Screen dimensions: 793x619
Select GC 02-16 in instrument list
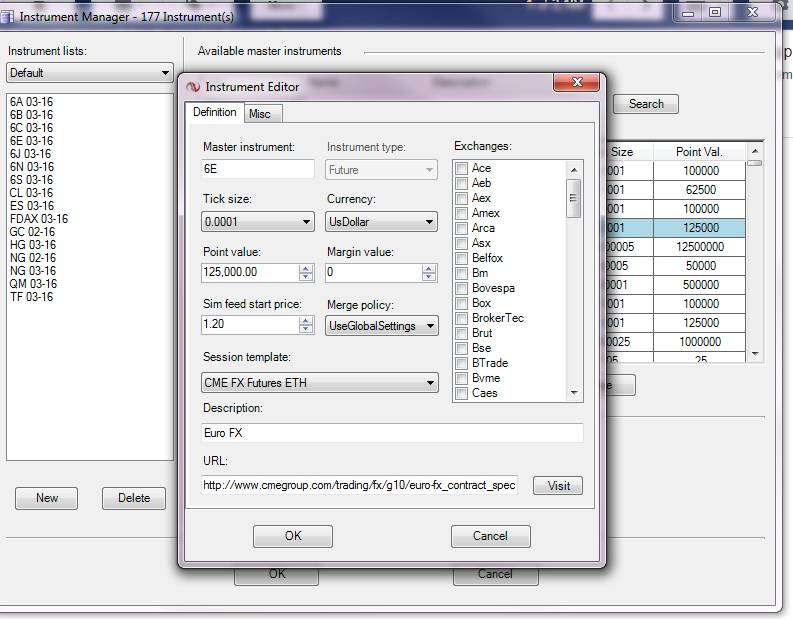click(32, 232)
